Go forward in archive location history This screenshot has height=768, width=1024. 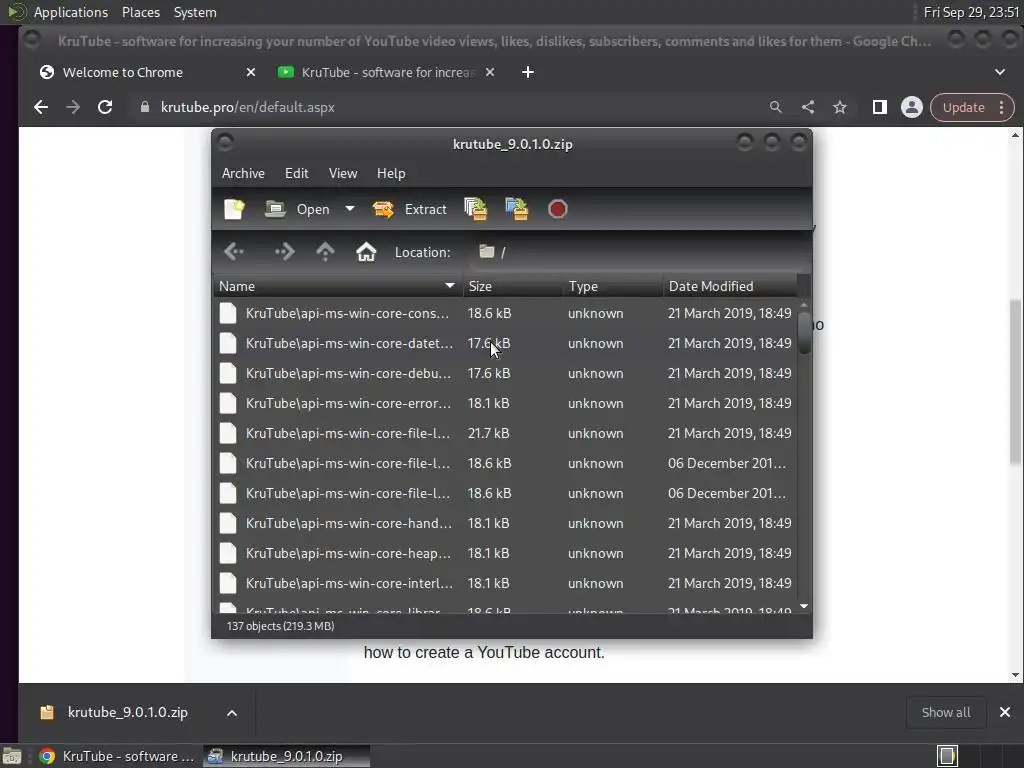285,251
